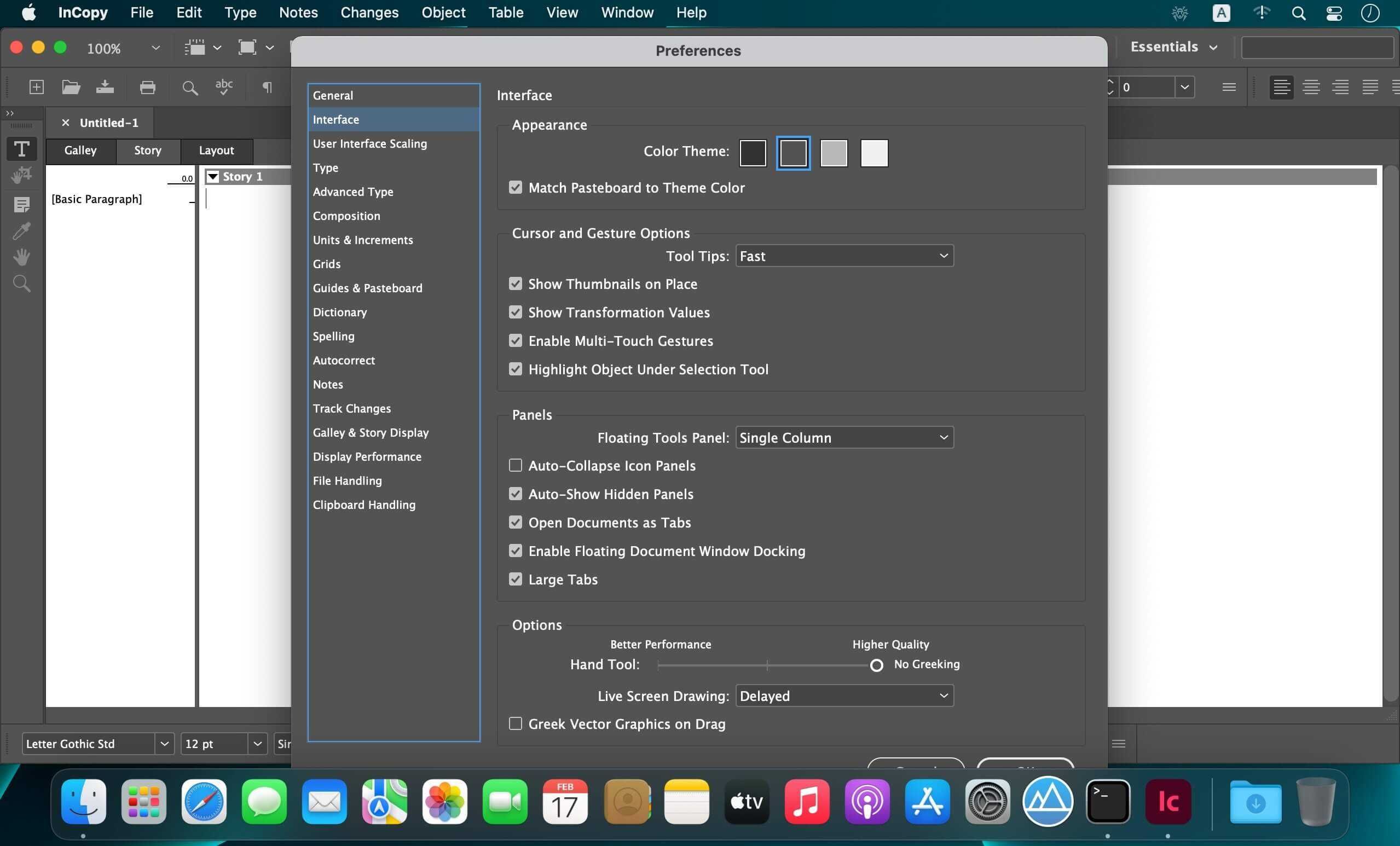The width and height of the screenshot is (1400, 846).
Task: Click the Find/Change icon in toolbar
Action: pyautogui.click(x=191, y=86)
